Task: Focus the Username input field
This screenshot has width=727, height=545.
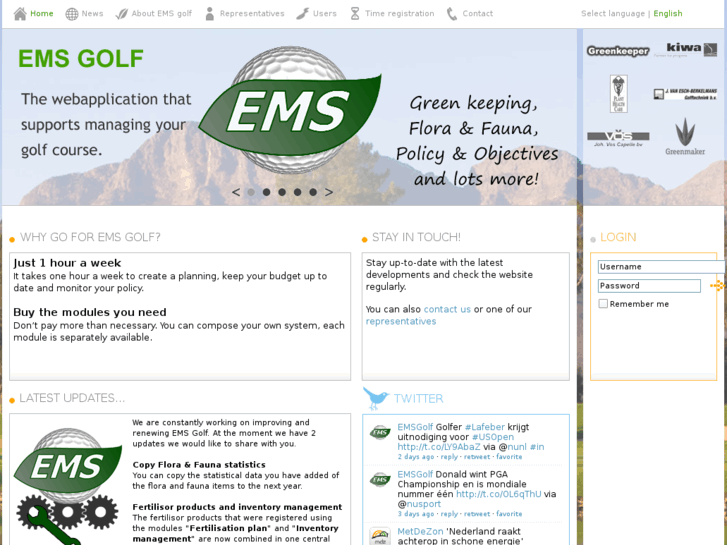Action: click(x=662, y=267)
